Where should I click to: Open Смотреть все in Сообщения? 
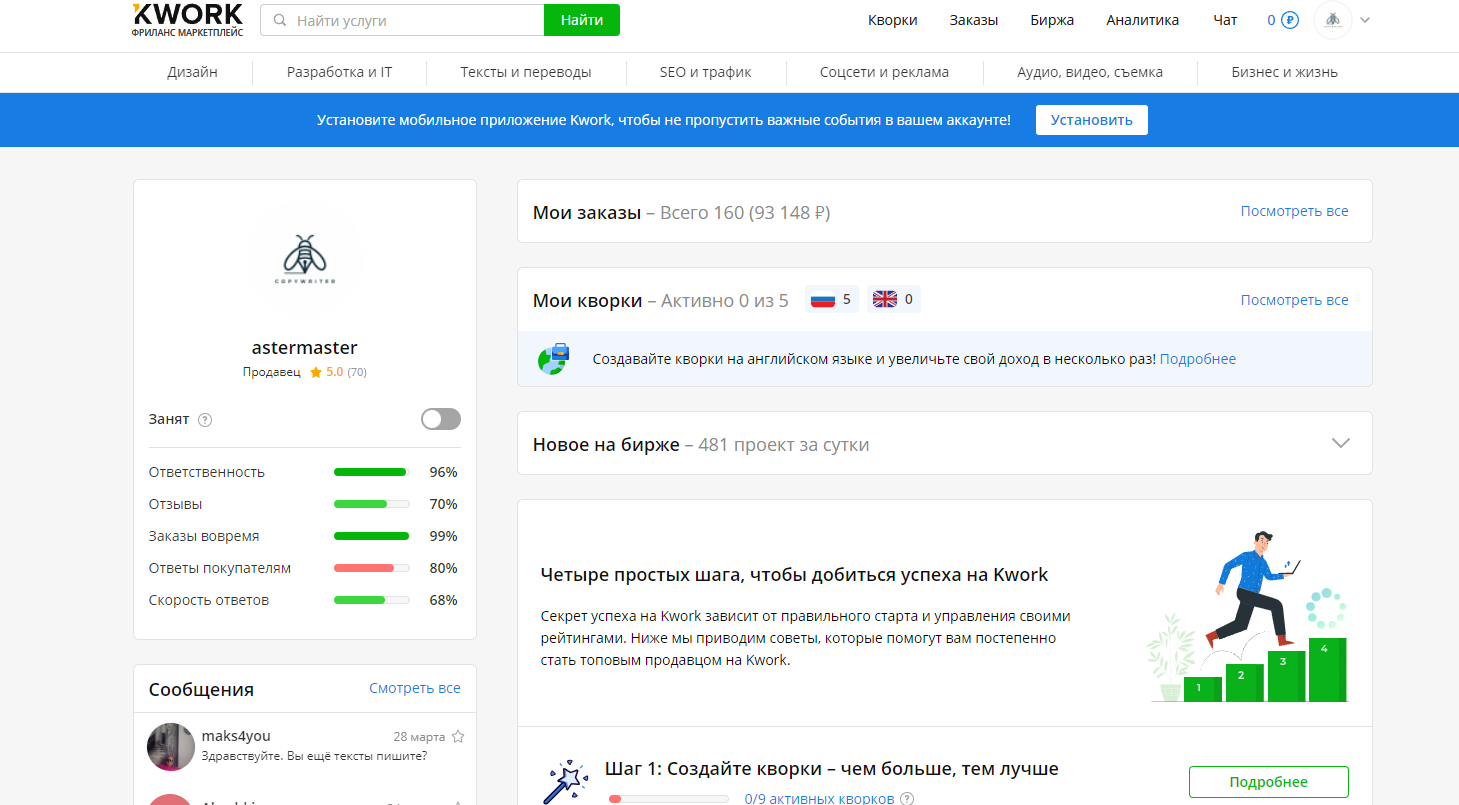coord(415,688)
